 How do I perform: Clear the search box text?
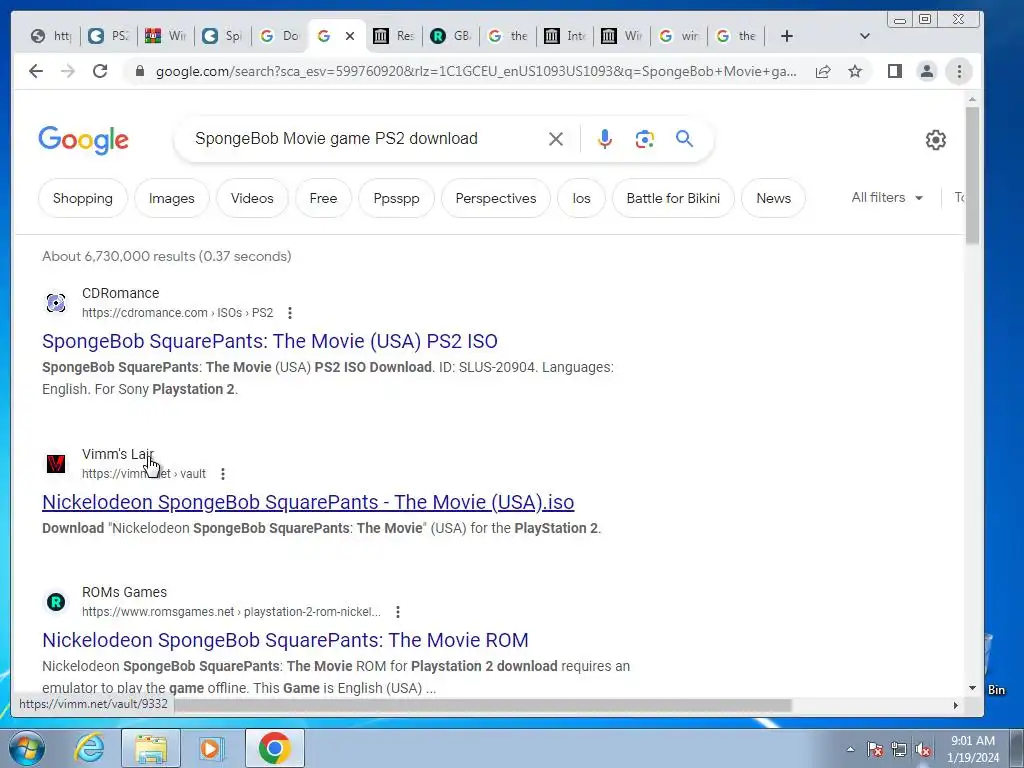(x=556, y=139)
